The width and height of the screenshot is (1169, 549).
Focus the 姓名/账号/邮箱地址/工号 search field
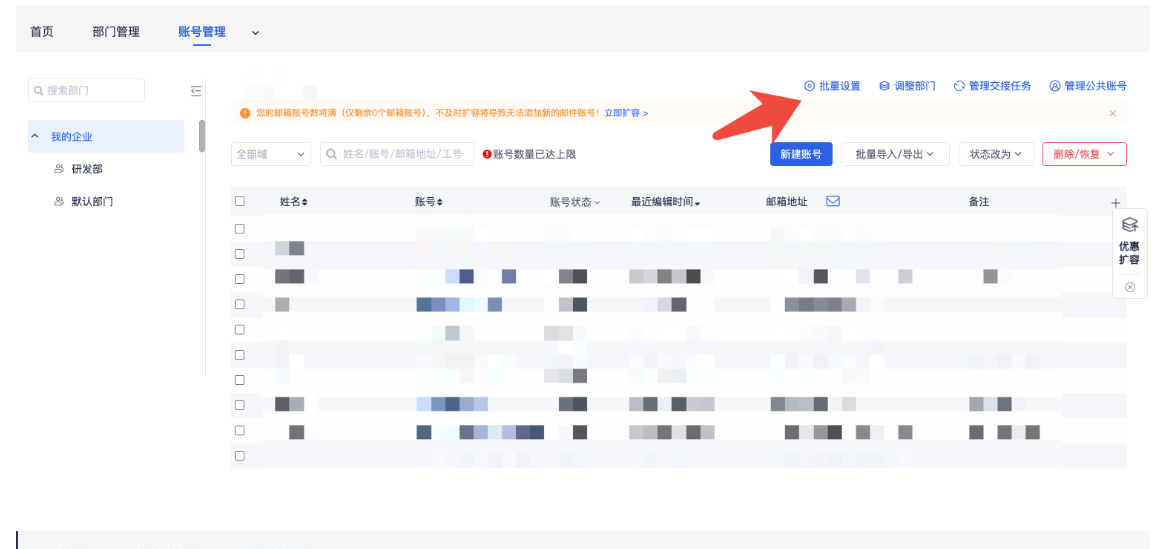(x=397, y=154)
